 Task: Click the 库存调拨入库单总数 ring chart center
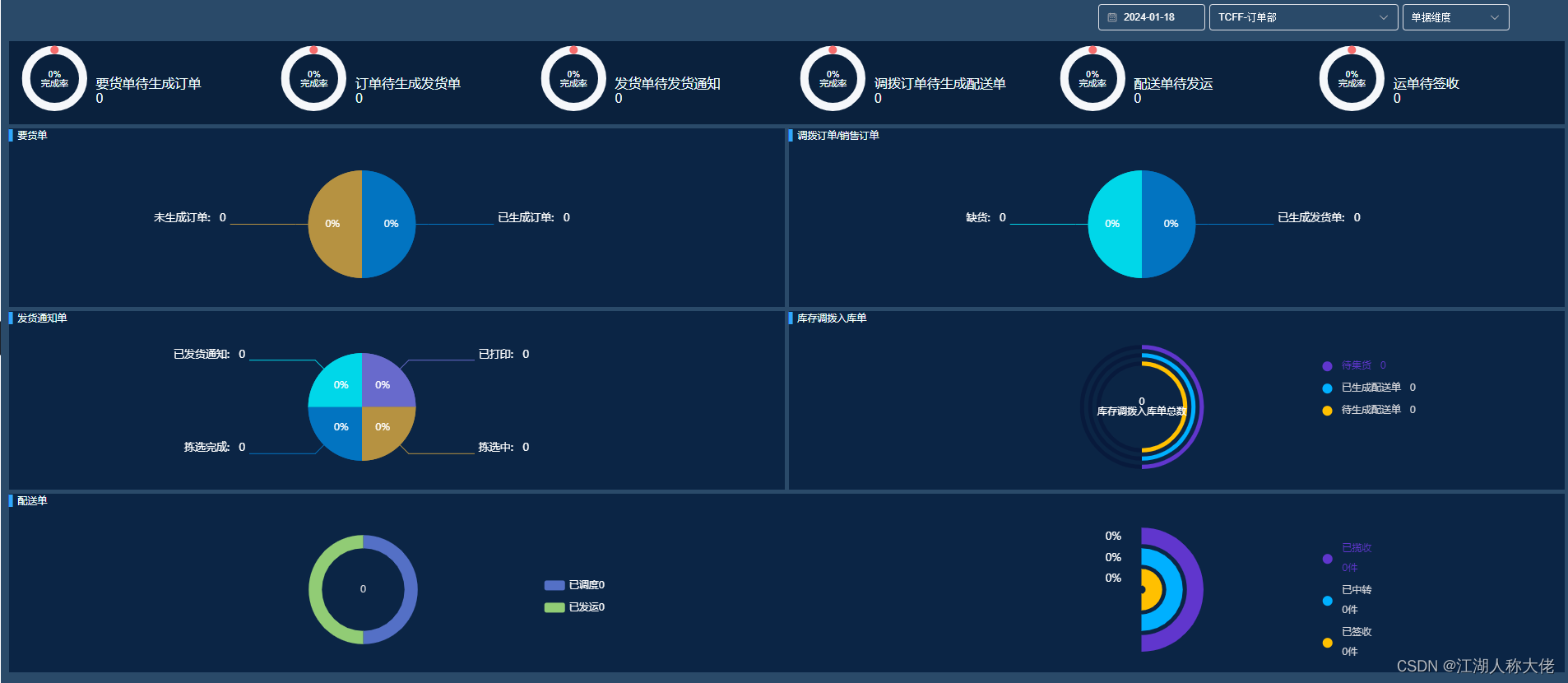click(1141, 407)
